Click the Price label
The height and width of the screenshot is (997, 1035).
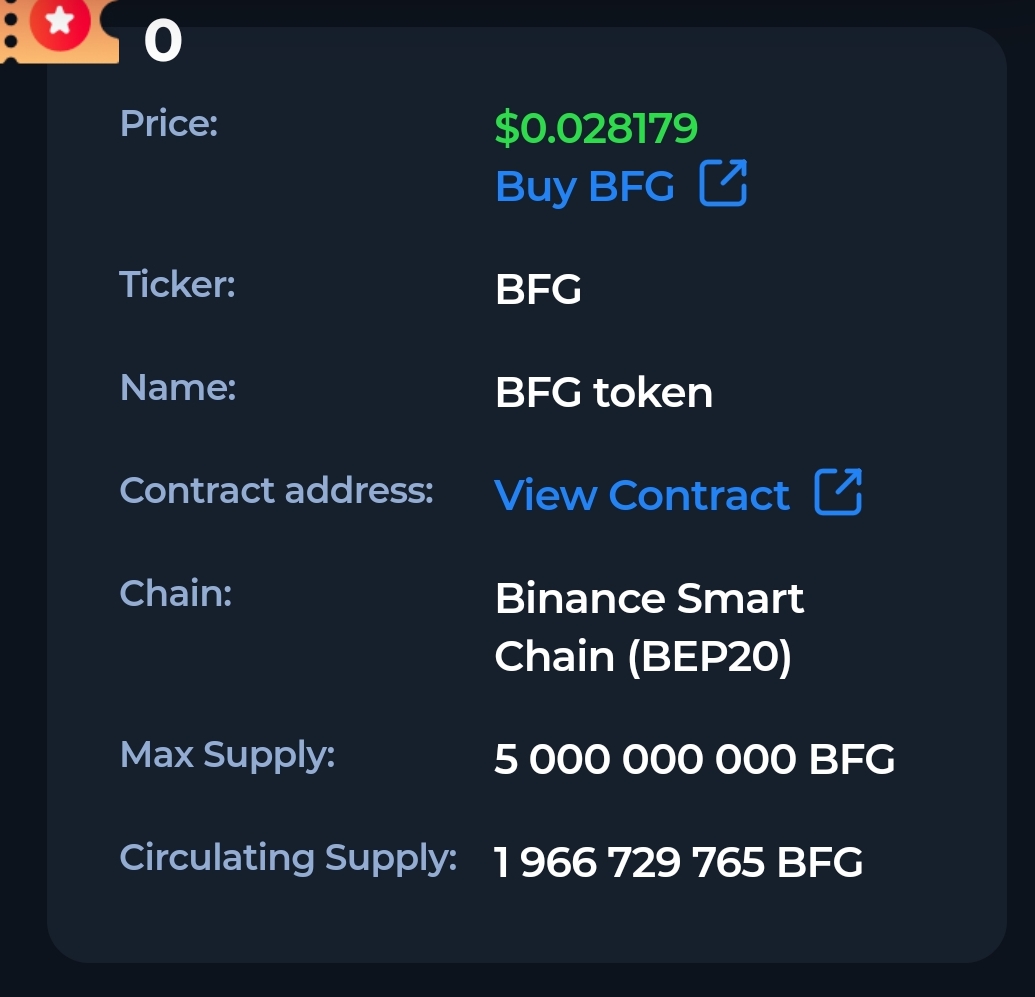[168, 124]
